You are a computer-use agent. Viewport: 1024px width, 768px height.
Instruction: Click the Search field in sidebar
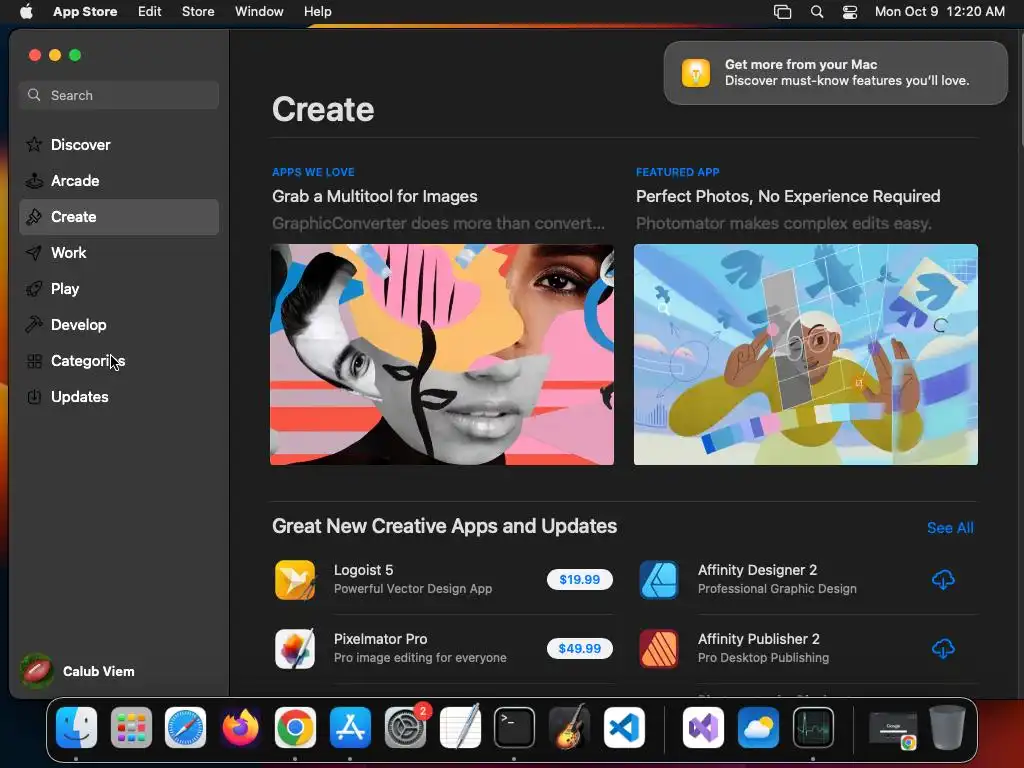(x=119, y=95)
